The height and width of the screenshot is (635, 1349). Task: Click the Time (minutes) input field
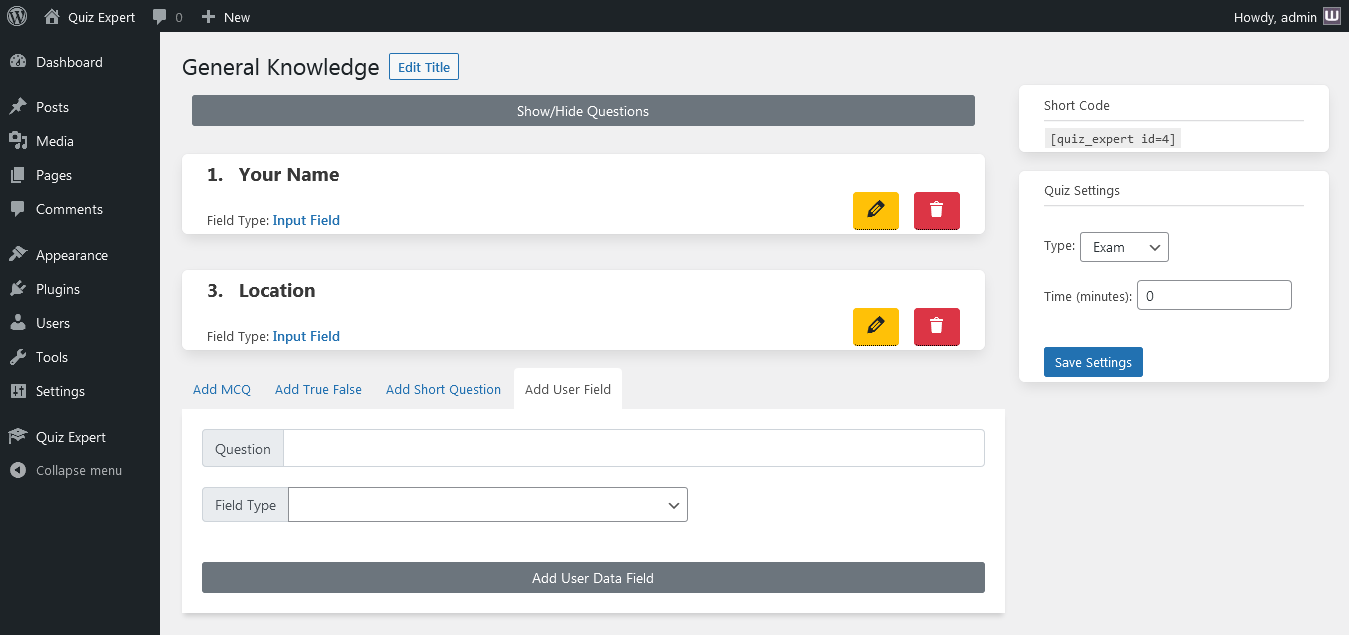pyautogui.click(x=1214, y=295)
